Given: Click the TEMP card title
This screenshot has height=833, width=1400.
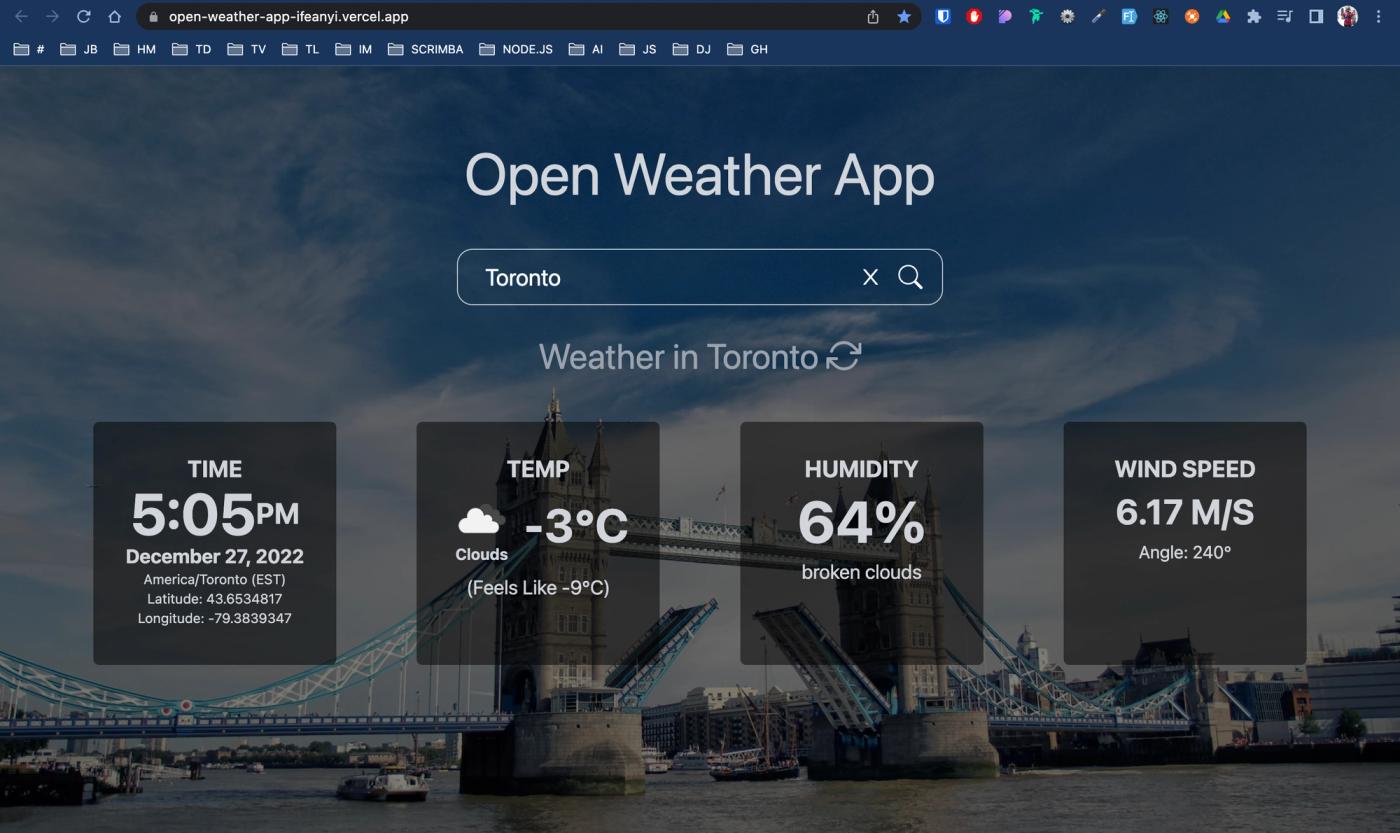Looking at the screenshot, I should point(538,469).
